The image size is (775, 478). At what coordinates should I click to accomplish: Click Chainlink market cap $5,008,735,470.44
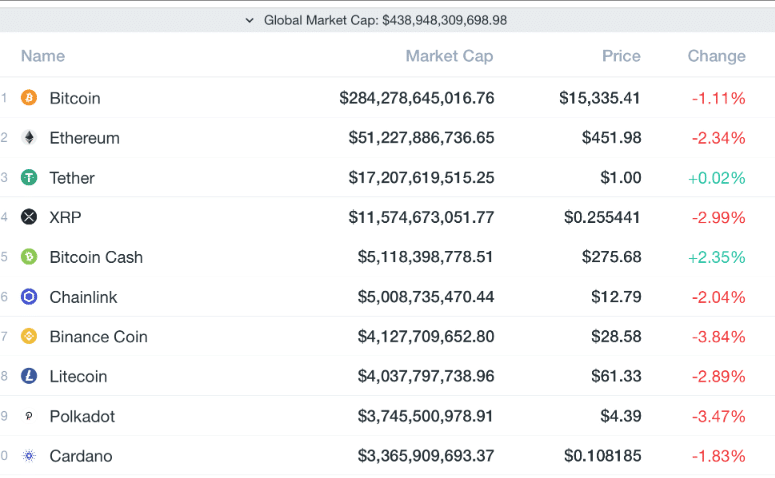click(426, 297)
